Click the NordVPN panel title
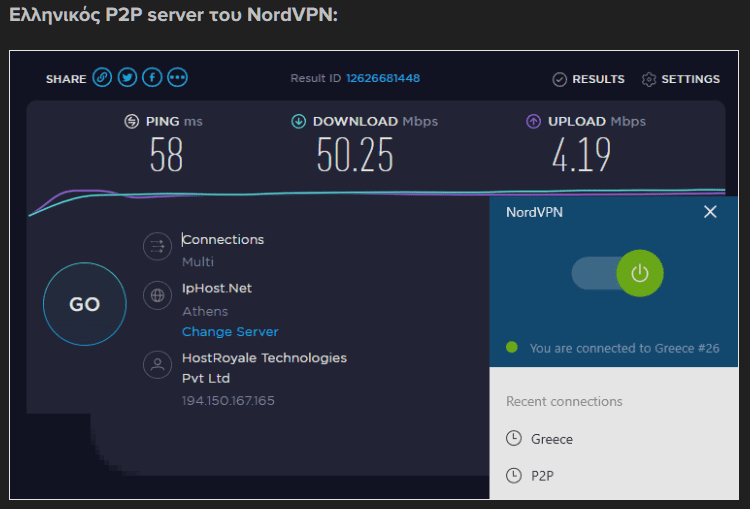The height and width of the screenshot is (509, 750). 534,212
